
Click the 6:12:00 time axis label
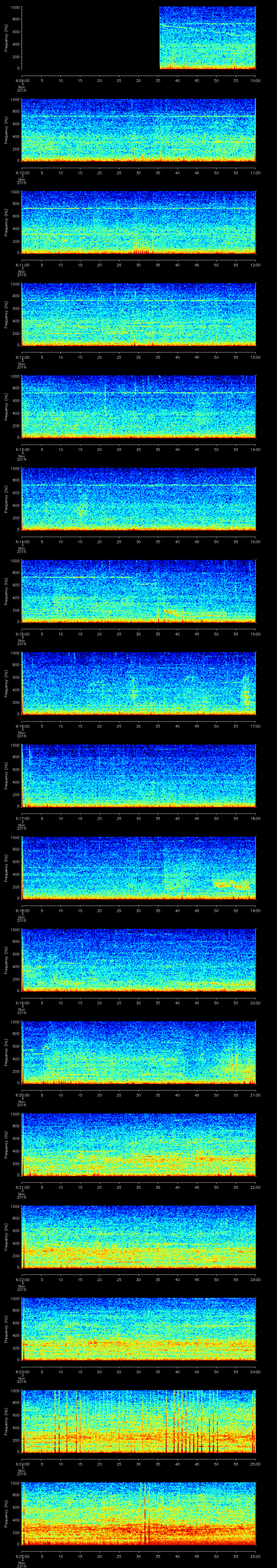click(x=22, y=357)
